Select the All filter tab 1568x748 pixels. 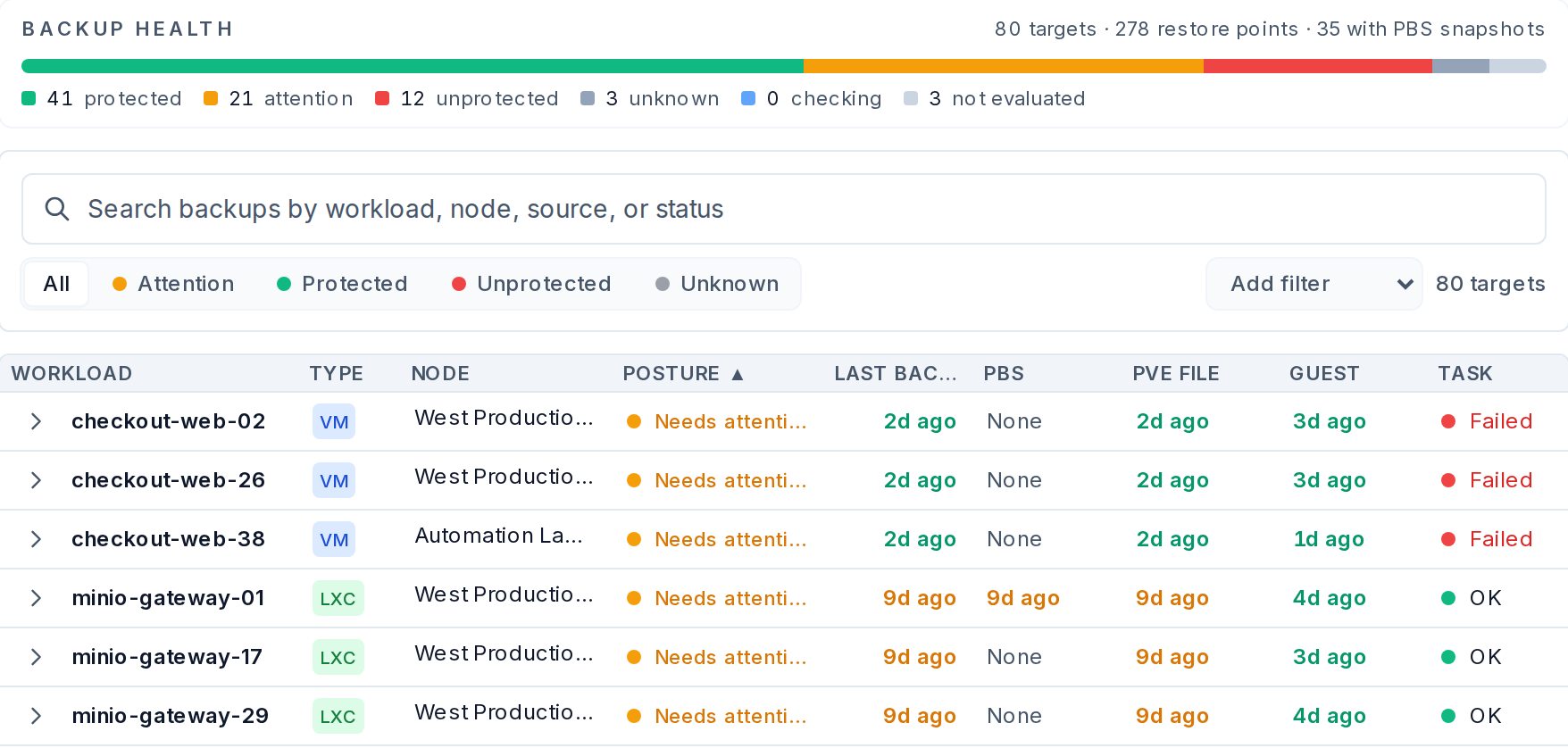[56, 284]
